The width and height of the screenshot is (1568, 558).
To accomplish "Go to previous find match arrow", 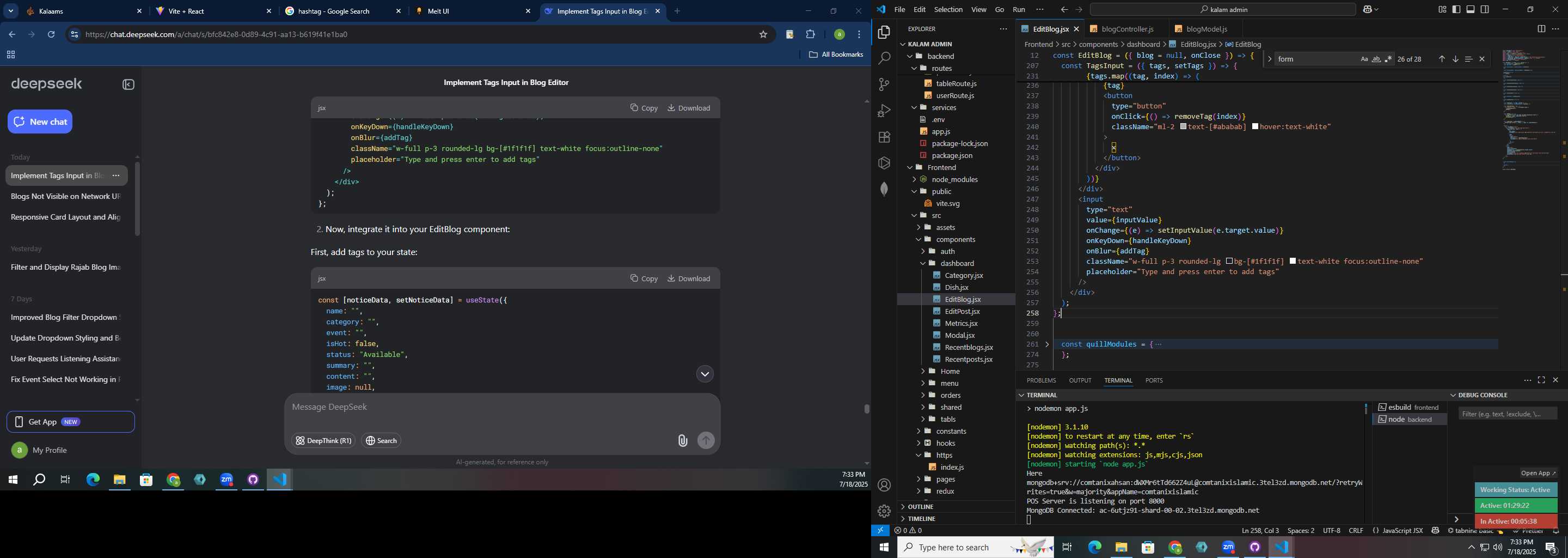I will click(1441, 59).
